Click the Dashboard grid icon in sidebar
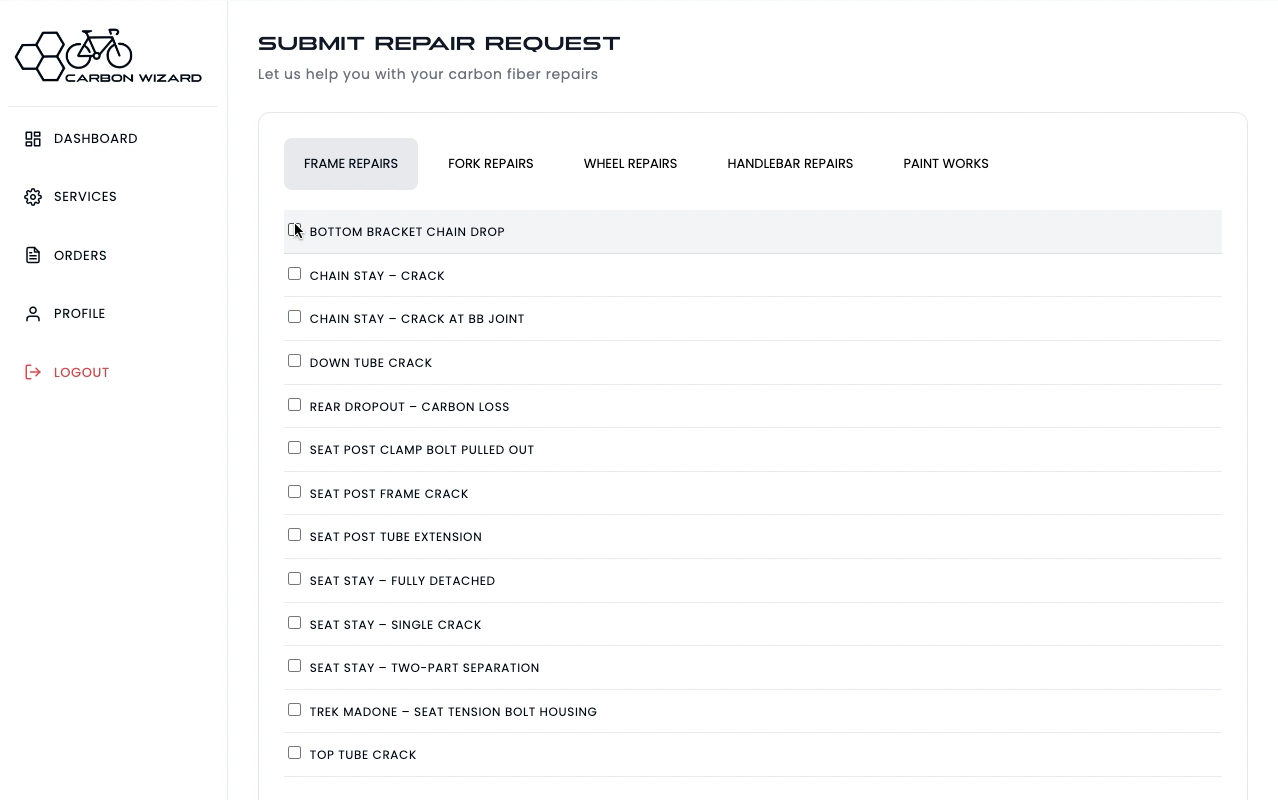This screenshot has width=1278, height=800. pos(33,139)
